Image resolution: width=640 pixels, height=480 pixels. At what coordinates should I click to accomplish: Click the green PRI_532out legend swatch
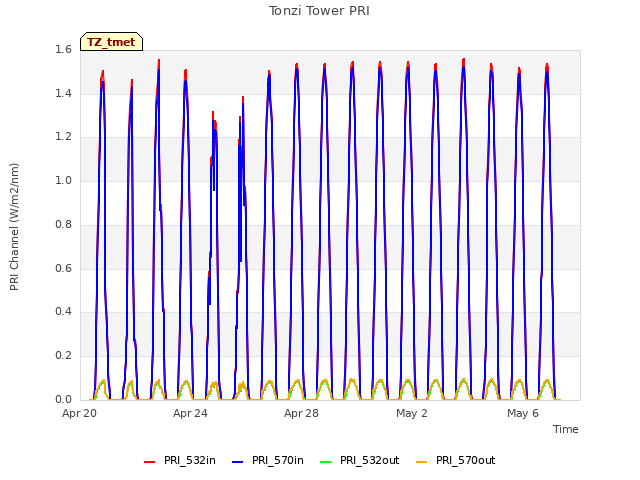(325, 462)
